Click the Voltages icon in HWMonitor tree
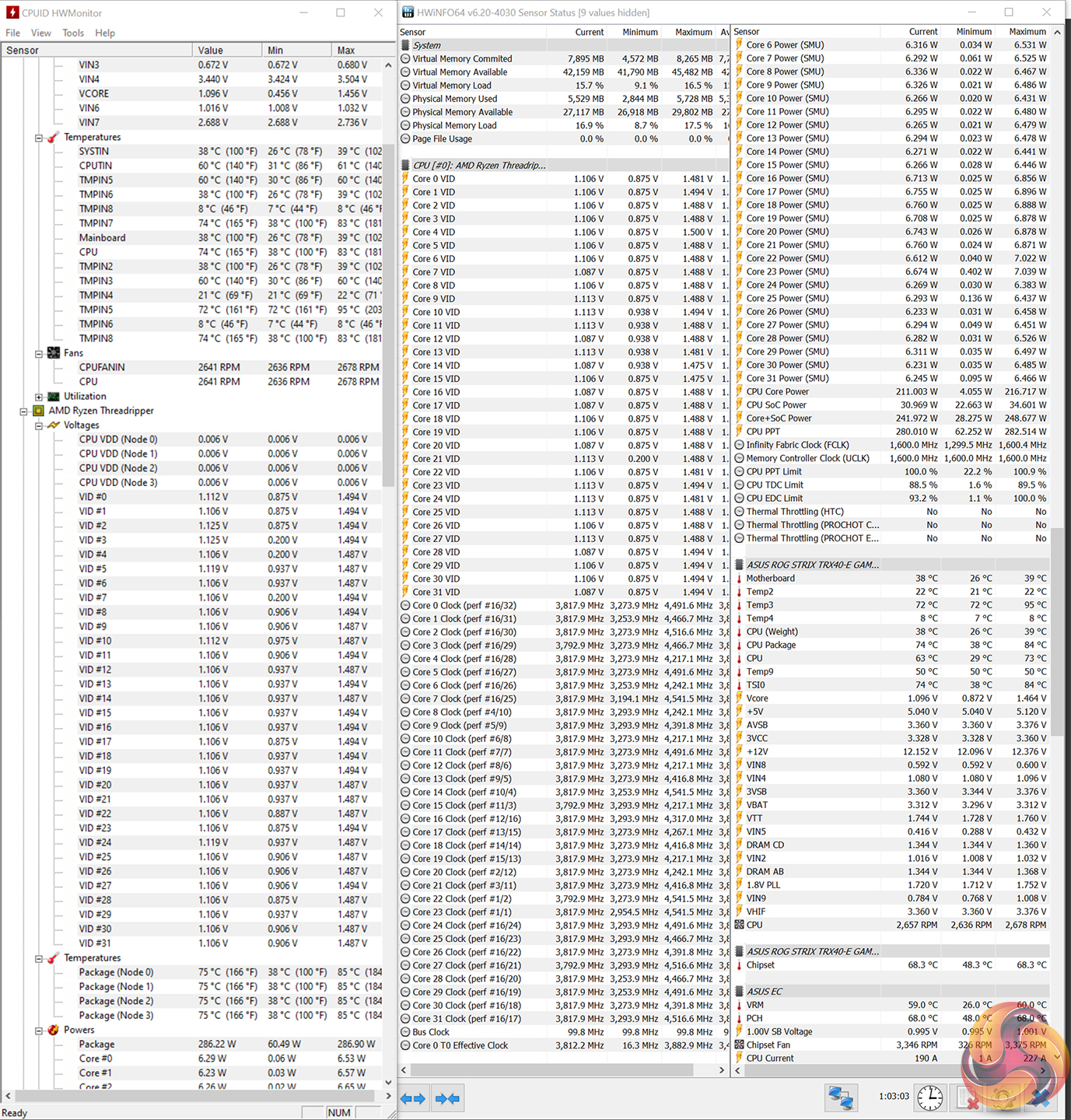The image size is (1071, 1120). point(53,425)
